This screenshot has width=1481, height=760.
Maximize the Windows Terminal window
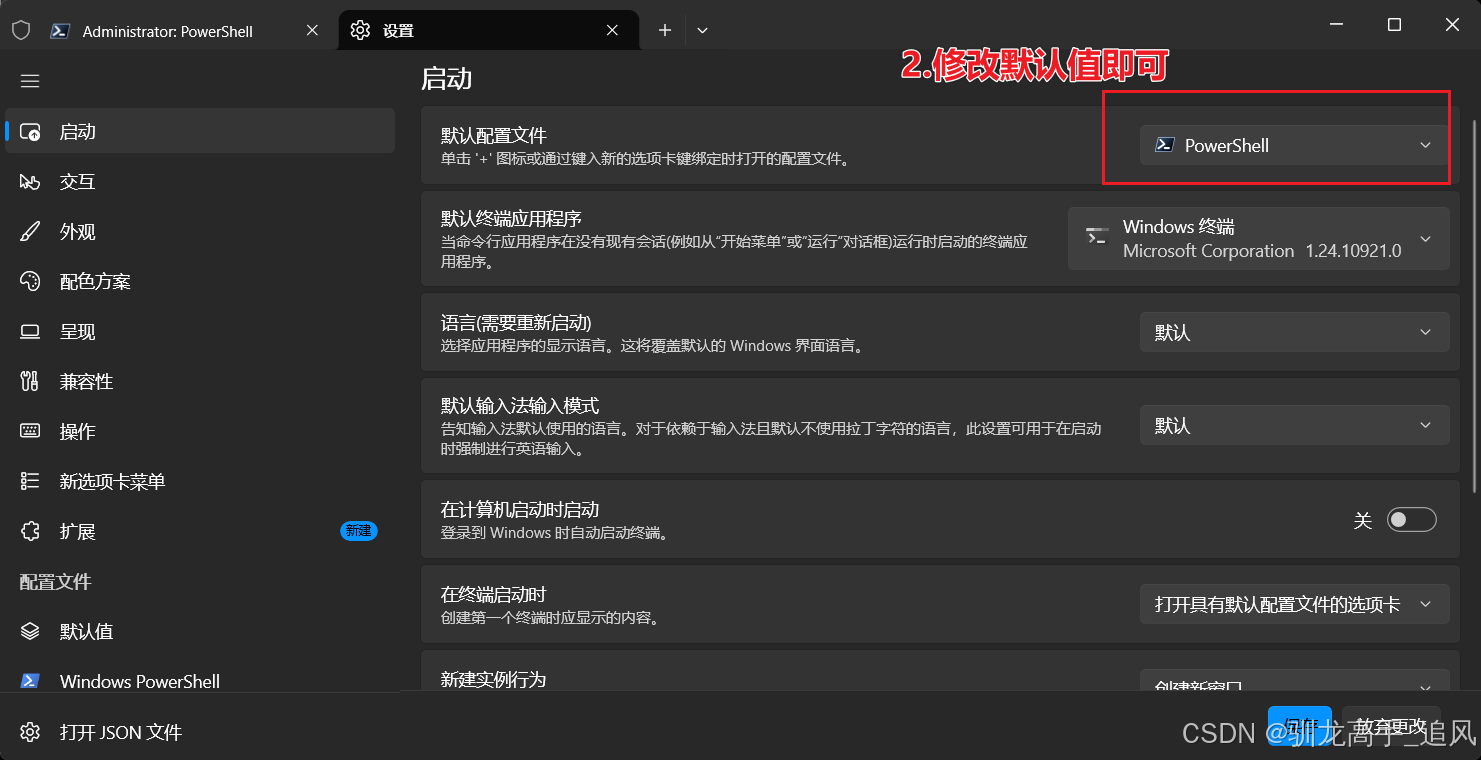1394,25
